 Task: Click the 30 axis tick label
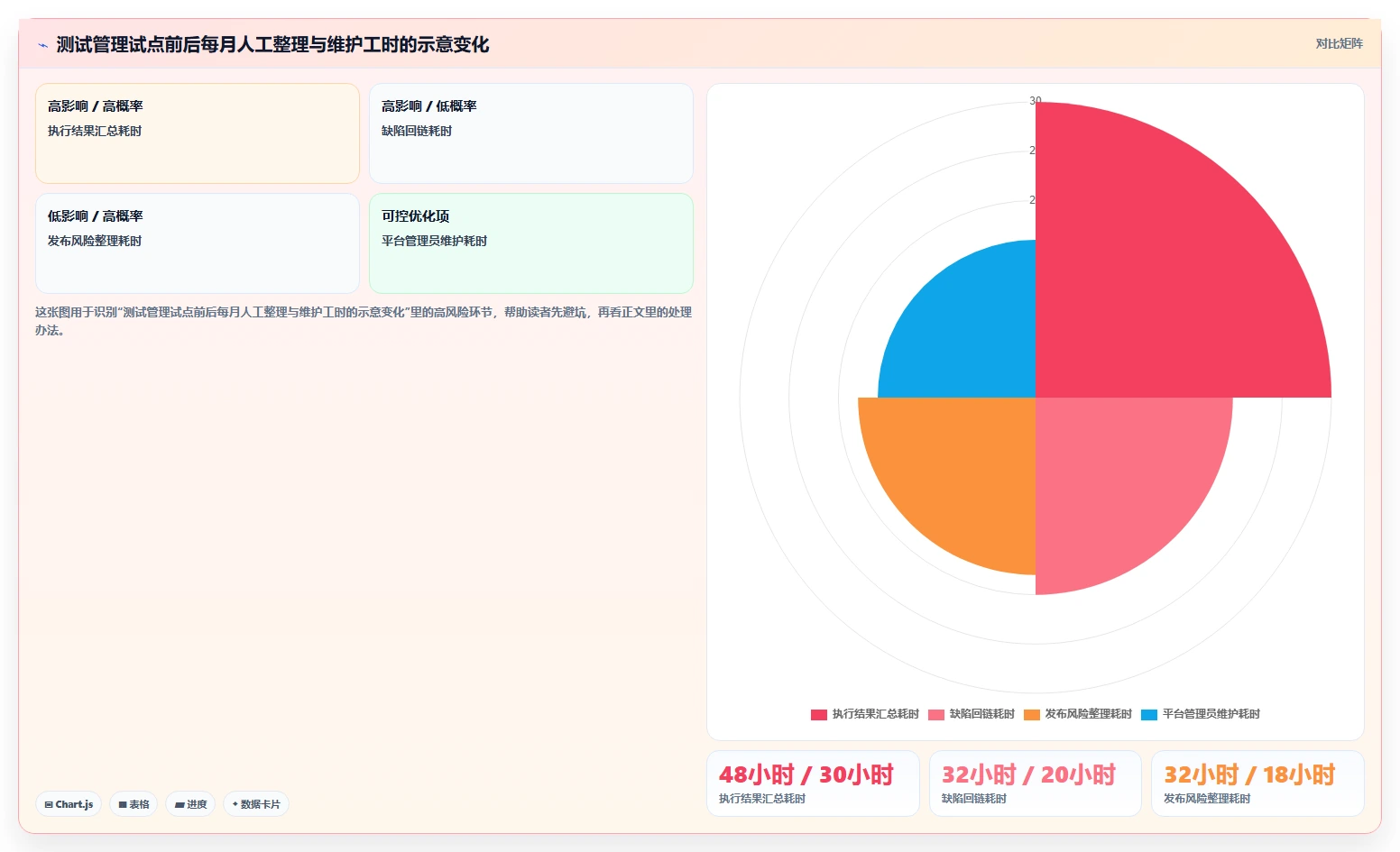(x=1036, y=101)
